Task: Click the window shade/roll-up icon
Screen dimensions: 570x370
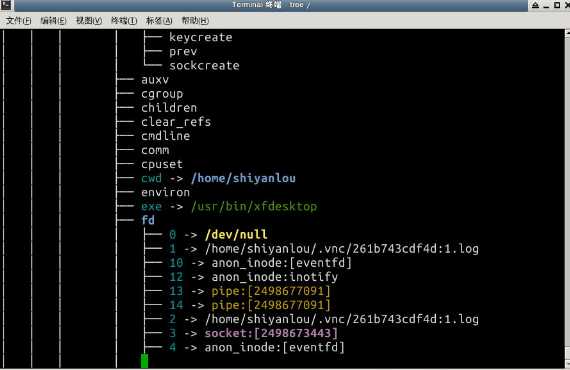Action: pyautogui.click(x=535, y=5)
